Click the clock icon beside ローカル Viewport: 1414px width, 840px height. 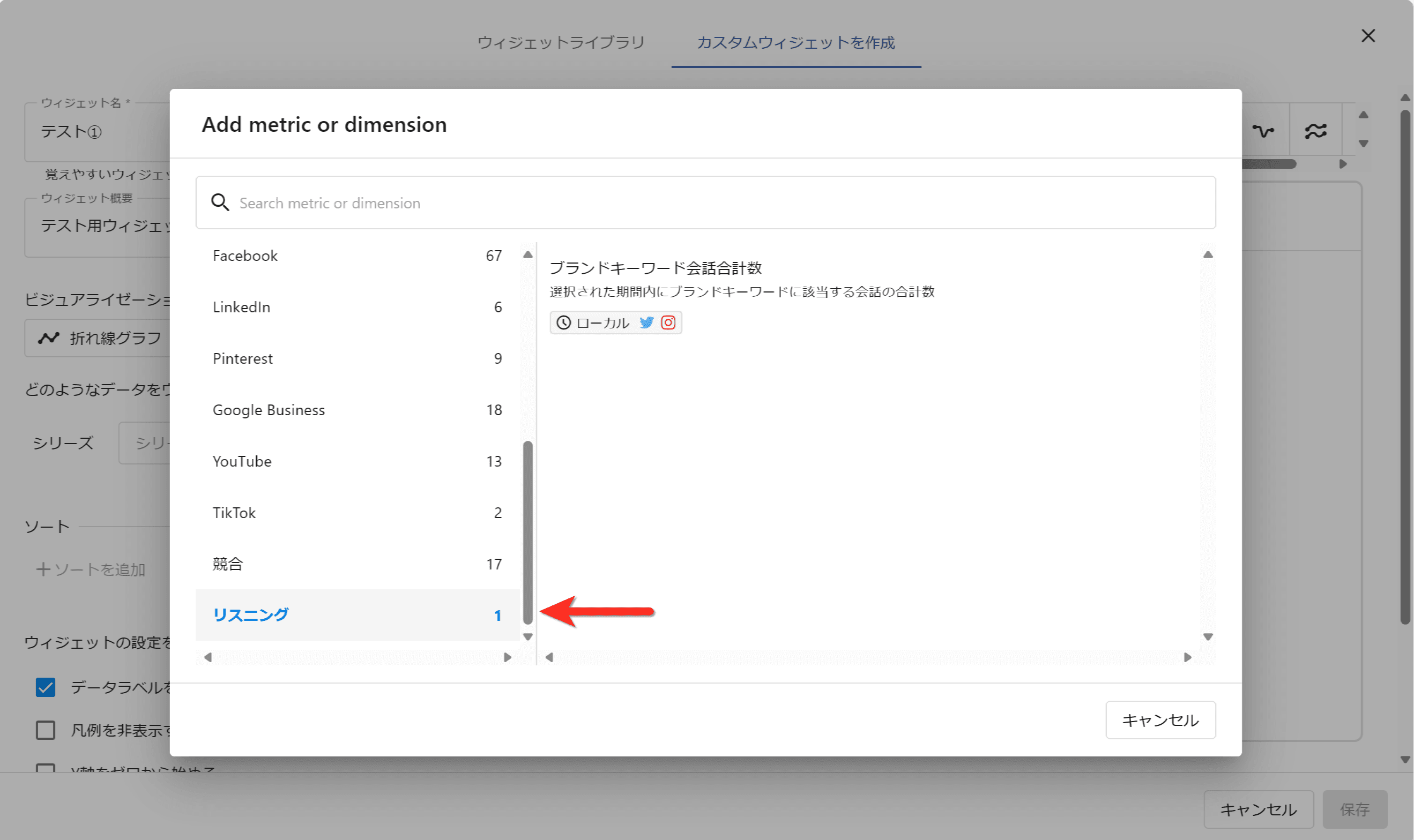pos(563,322)
